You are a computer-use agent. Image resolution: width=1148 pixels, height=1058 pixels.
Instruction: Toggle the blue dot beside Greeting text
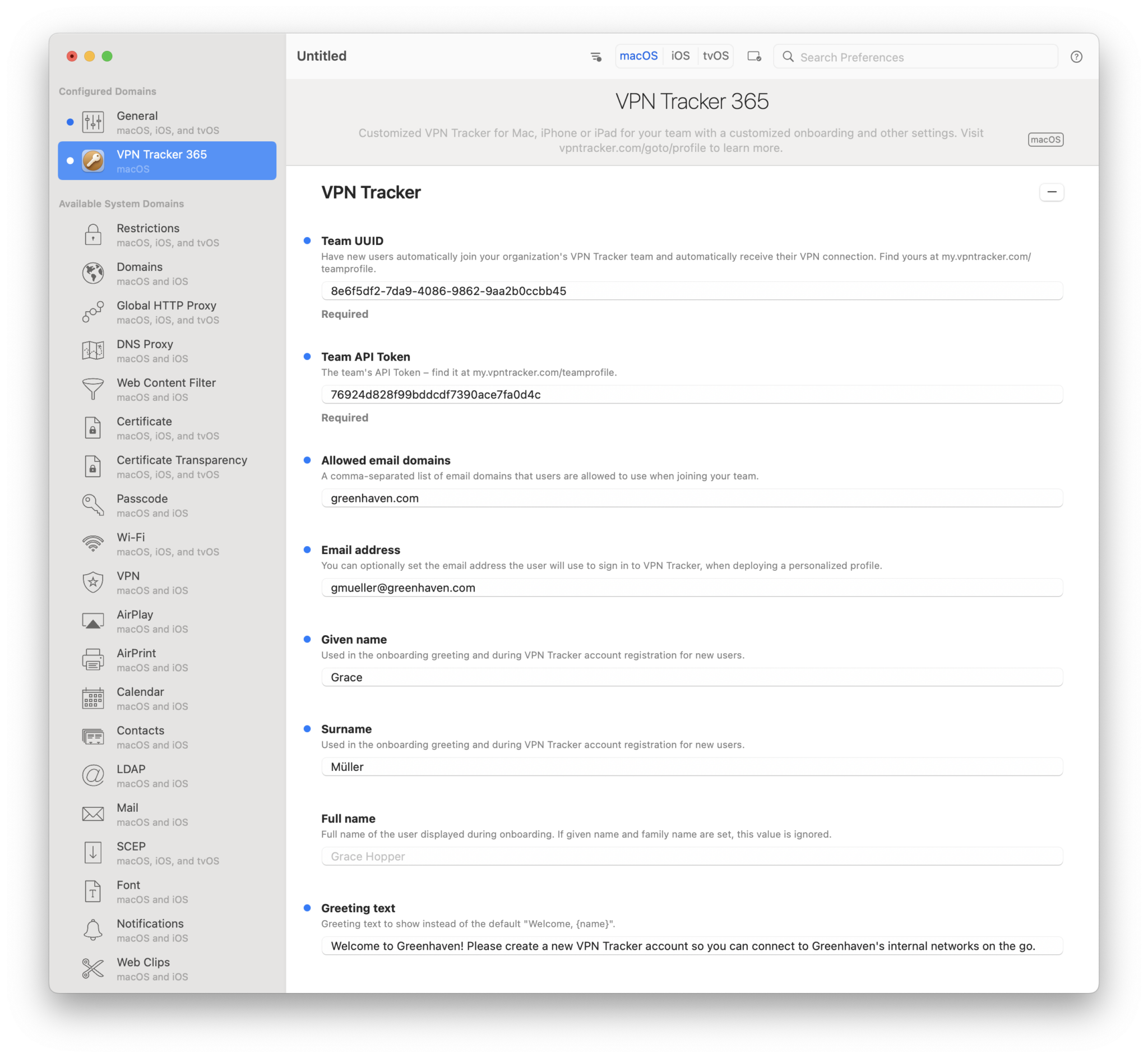[307, 908]
